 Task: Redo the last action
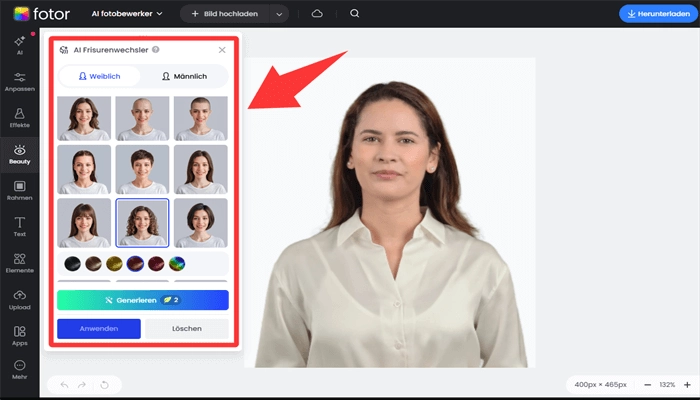(x=82, y=385)
